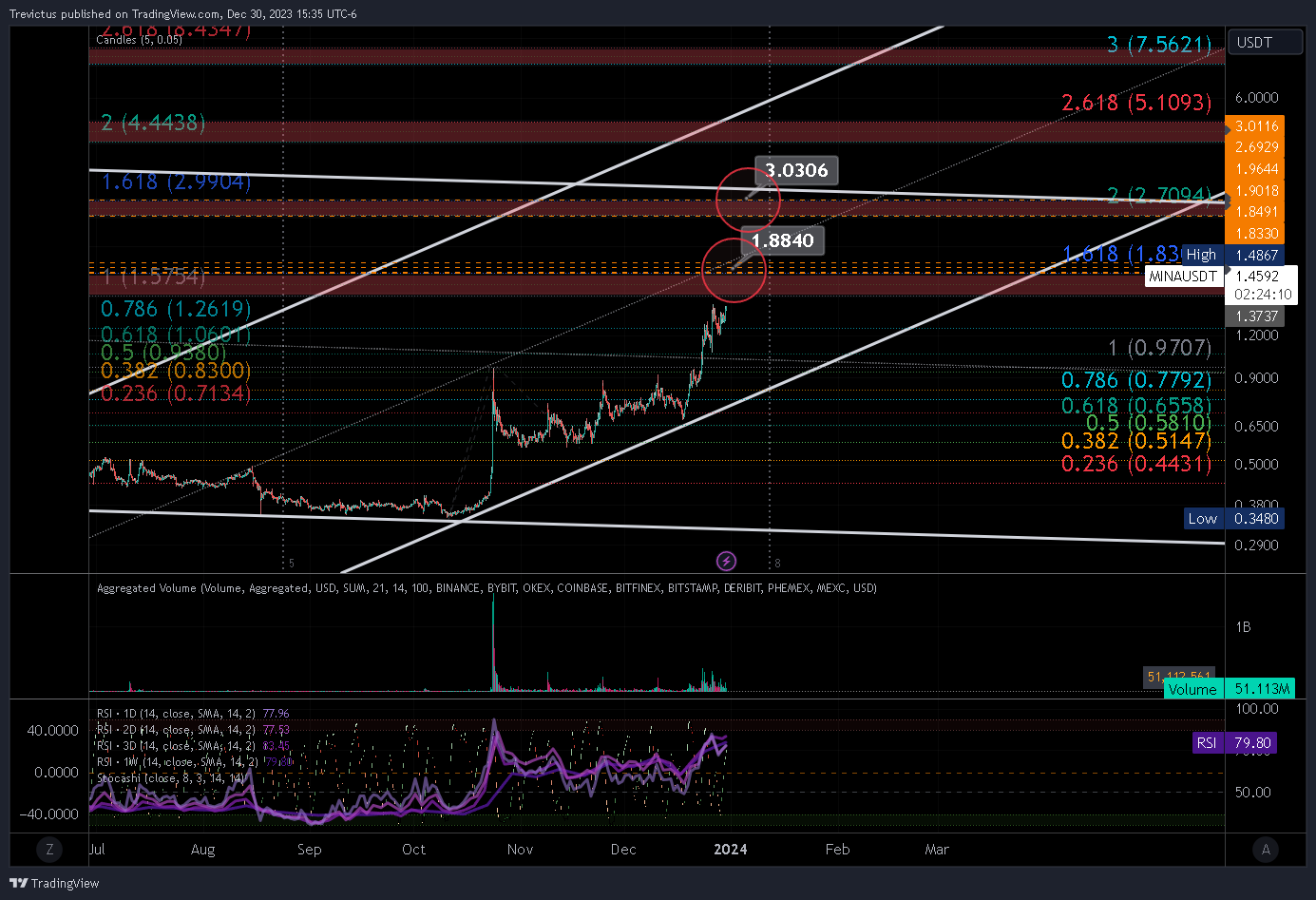Click the 02:24:10 countdown timer
The height and width of the screenshot is (900, 1316).
1263,295
